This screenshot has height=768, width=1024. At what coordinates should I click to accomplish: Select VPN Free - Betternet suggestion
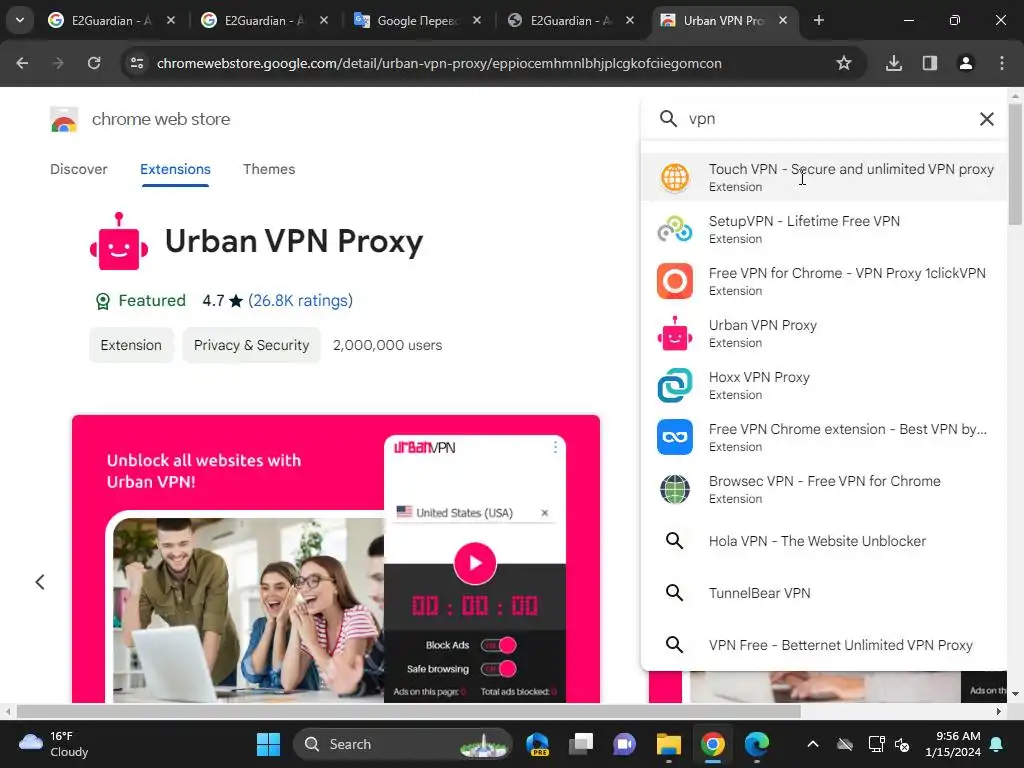[824, 645]
